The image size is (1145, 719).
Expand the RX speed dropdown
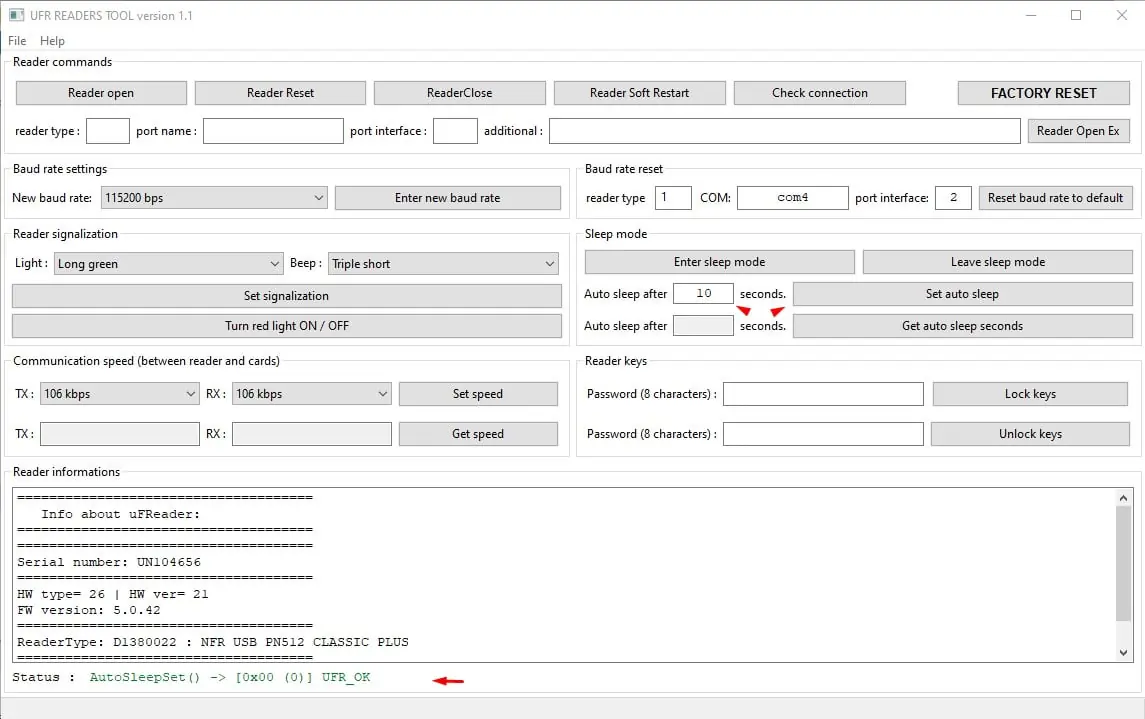click(x=311, y=393)
